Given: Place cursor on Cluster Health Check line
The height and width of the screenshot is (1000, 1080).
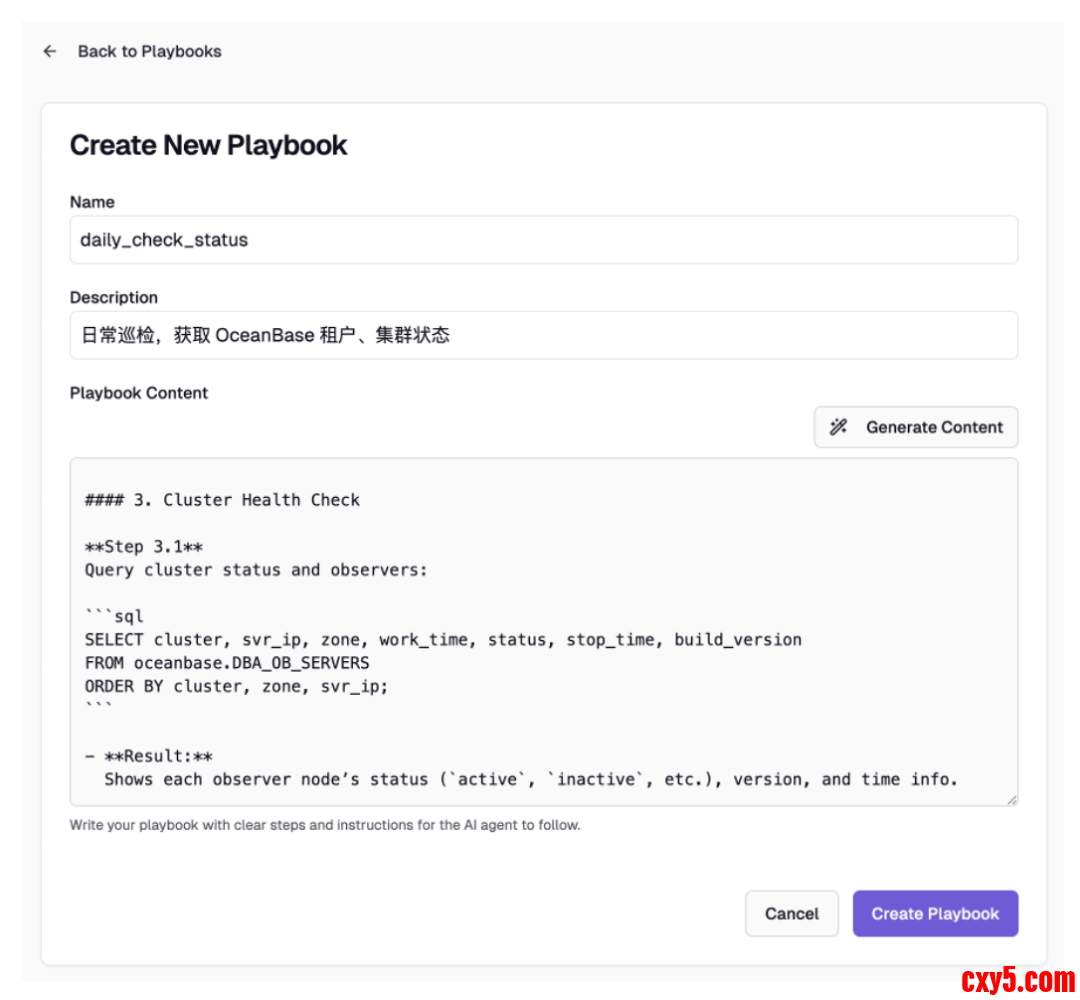Looking at the screenshot, I should 222,500.
